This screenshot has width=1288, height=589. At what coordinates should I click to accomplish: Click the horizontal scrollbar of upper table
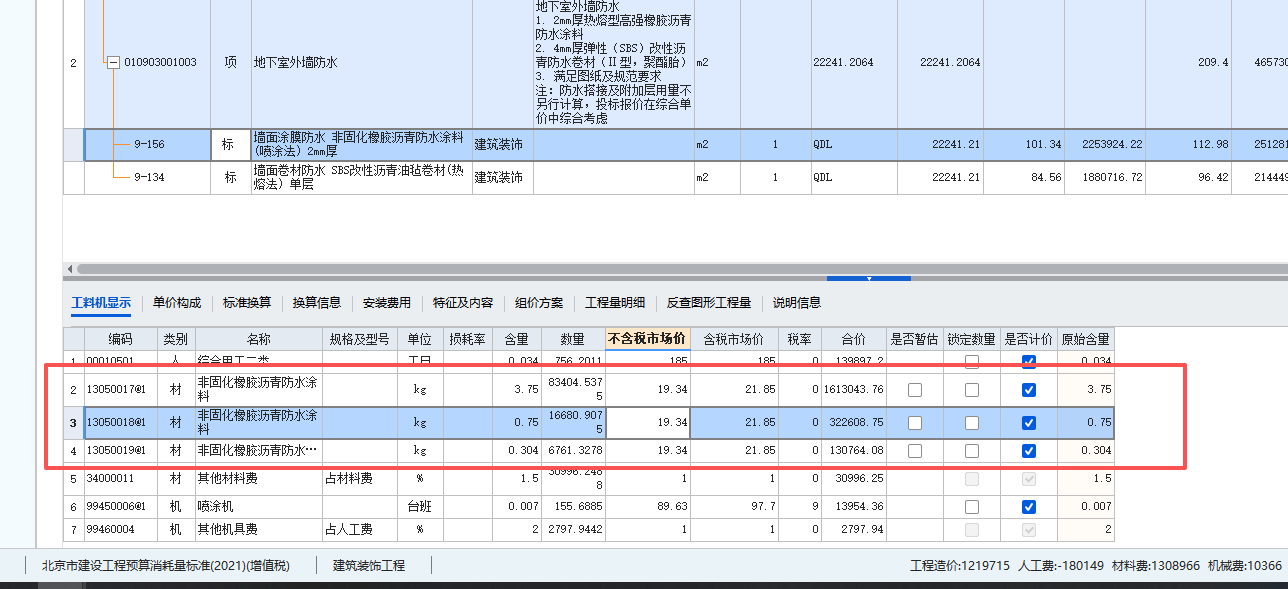680,269
